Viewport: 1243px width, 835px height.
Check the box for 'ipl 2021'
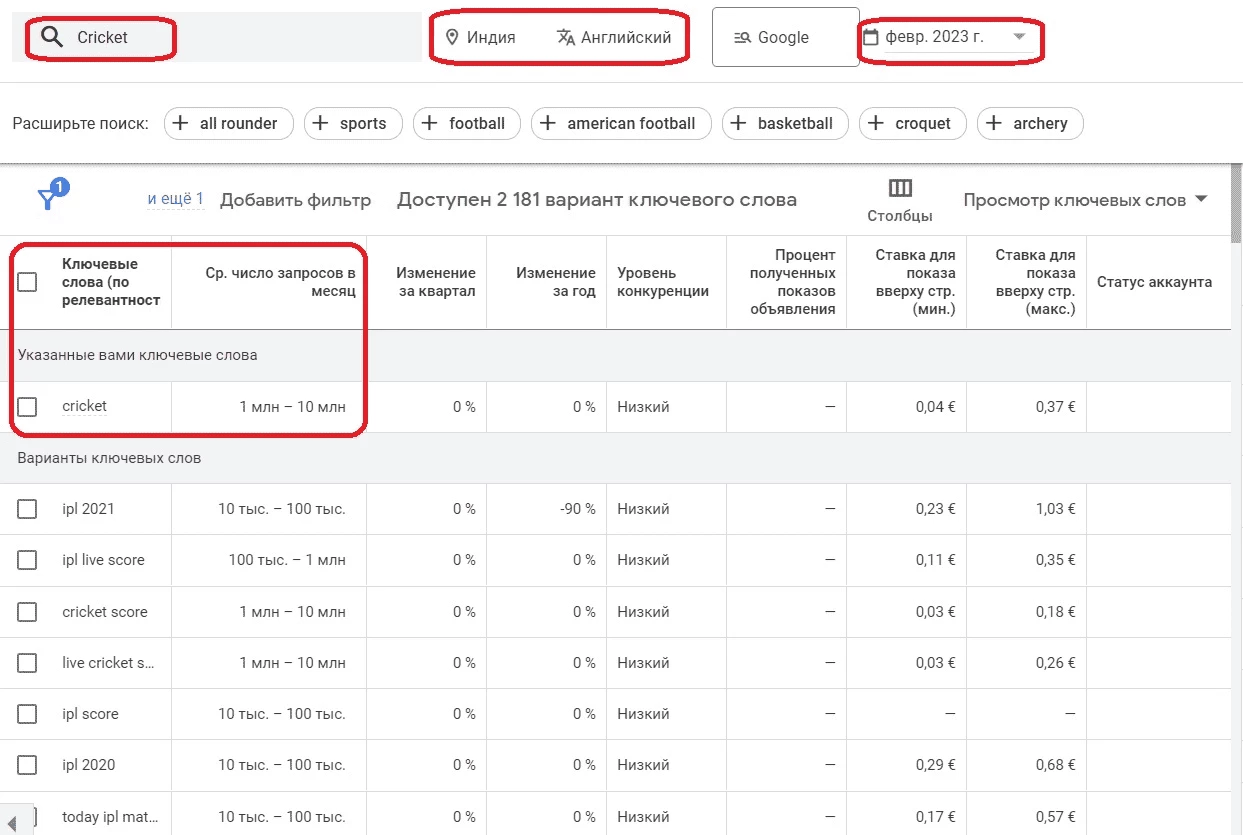click(27, 509)
